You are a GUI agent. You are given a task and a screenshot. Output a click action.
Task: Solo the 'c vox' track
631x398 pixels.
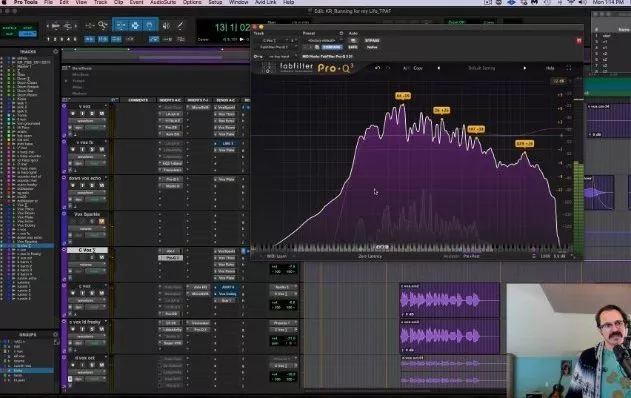(92, 293)
